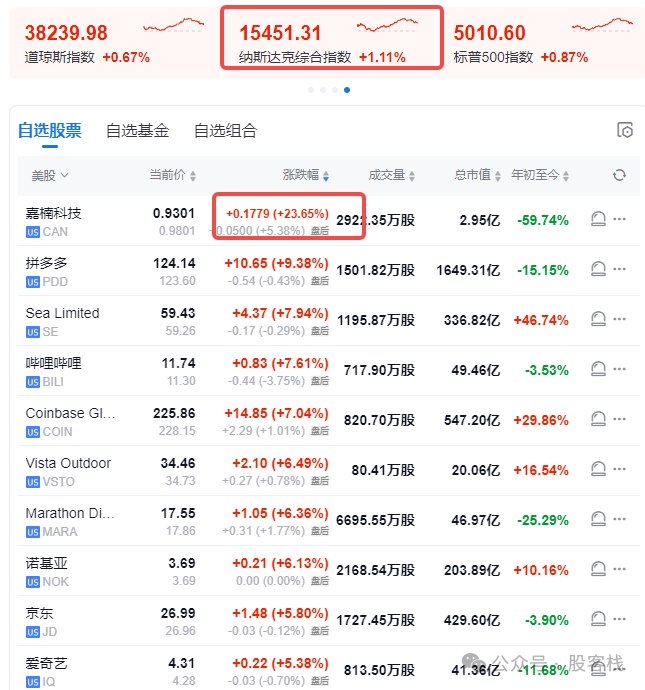Switch to 自选基金 tab
The height and width of the screenshot is (690, 645).
pos(138,131)
